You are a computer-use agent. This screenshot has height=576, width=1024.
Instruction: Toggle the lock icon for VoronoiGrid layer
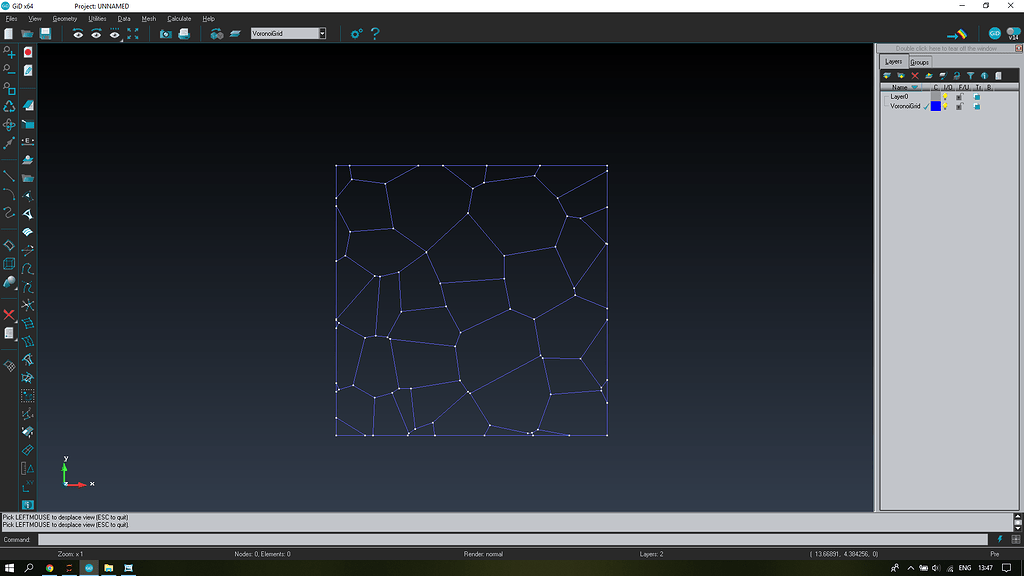point(959,106)
